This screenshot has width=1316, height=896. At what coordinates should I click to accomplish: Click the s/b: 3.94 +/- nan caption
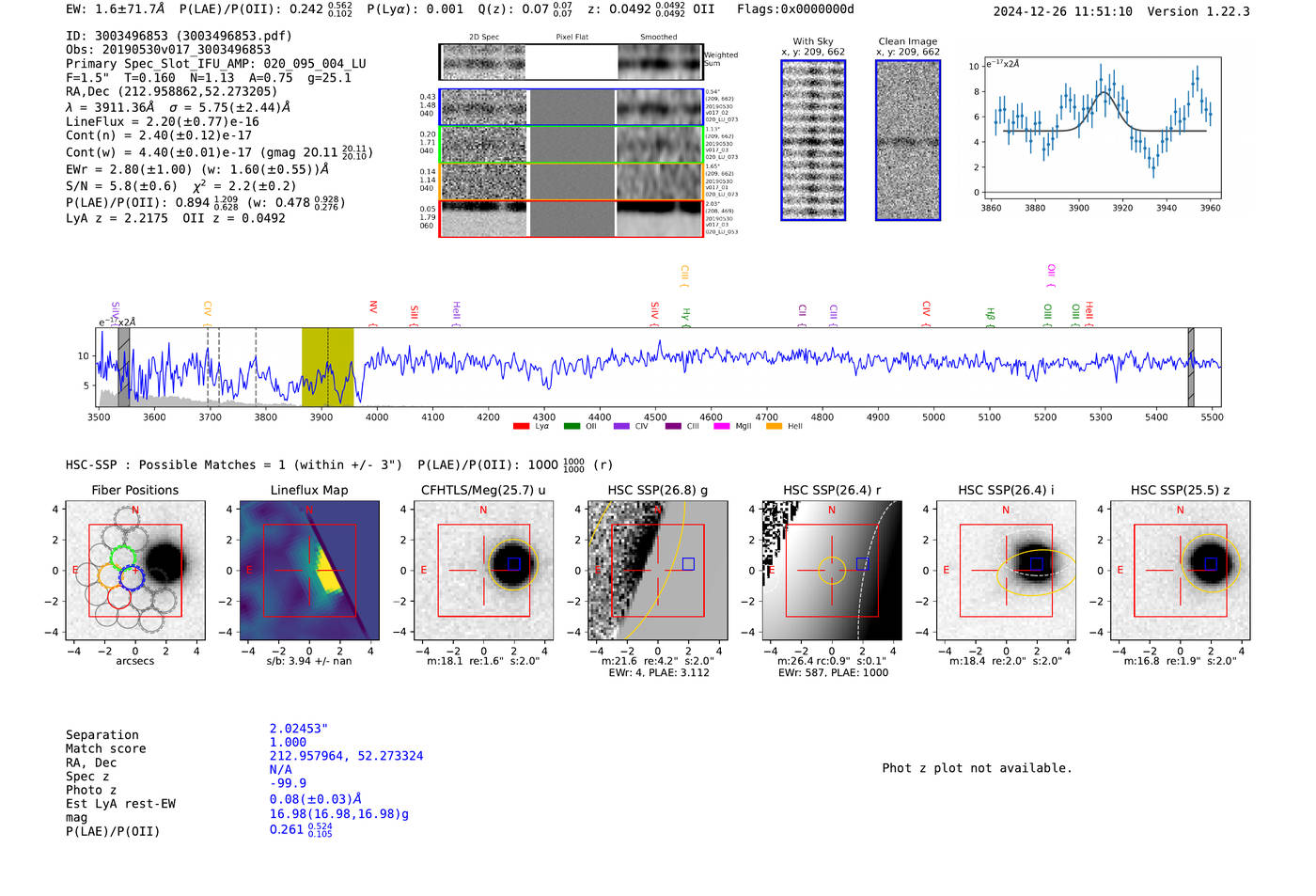coord(309,662)
